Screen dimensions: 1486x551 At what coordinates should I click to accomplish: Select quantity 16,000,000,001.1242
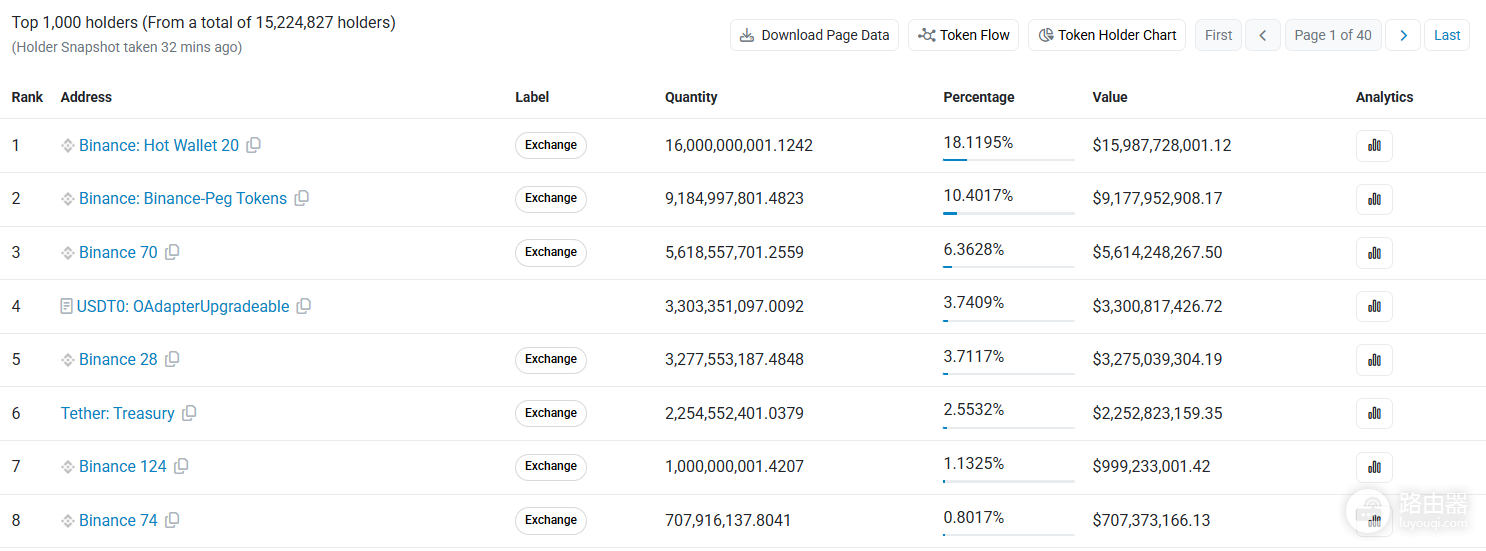click(739, 145)
